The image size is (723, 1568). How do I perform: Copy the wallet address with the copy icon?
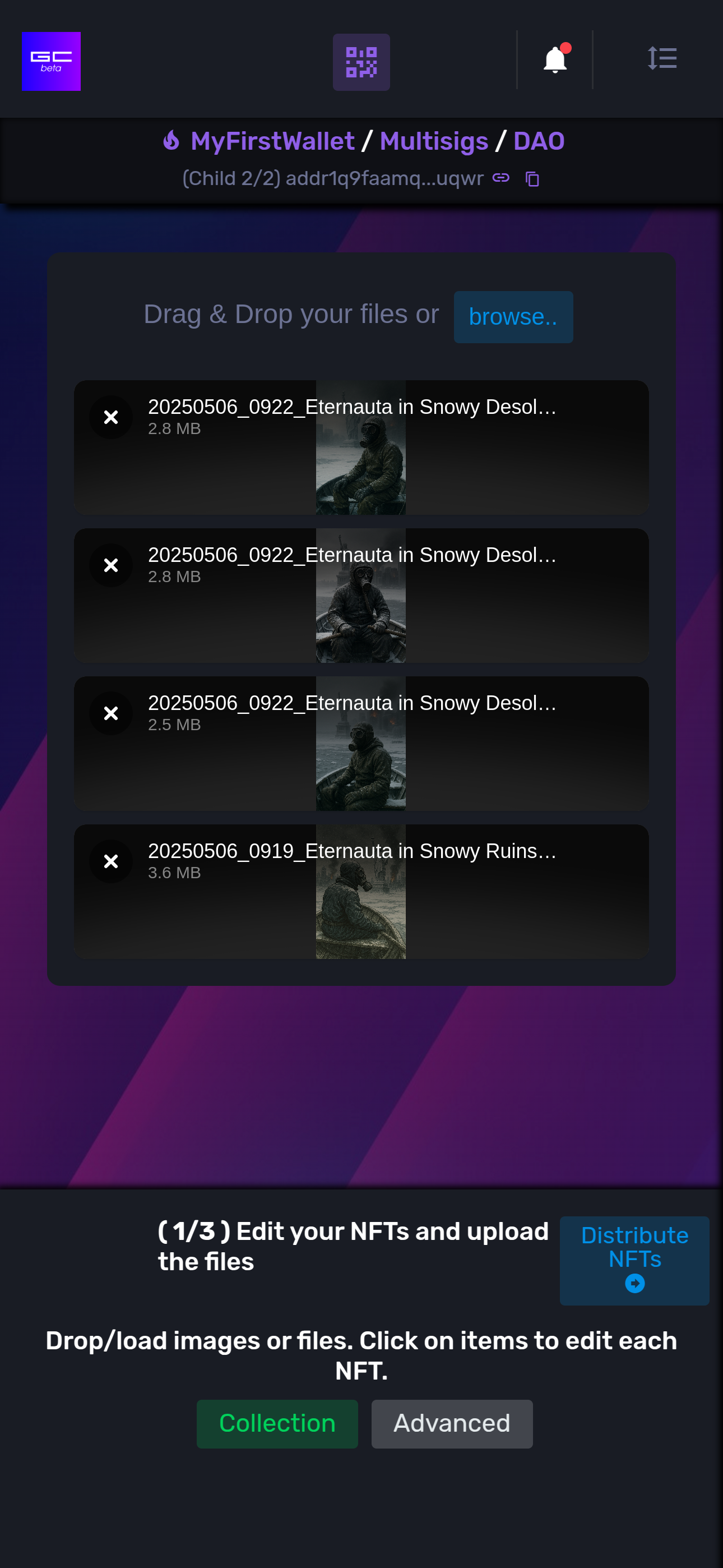(x=532, y=179)
